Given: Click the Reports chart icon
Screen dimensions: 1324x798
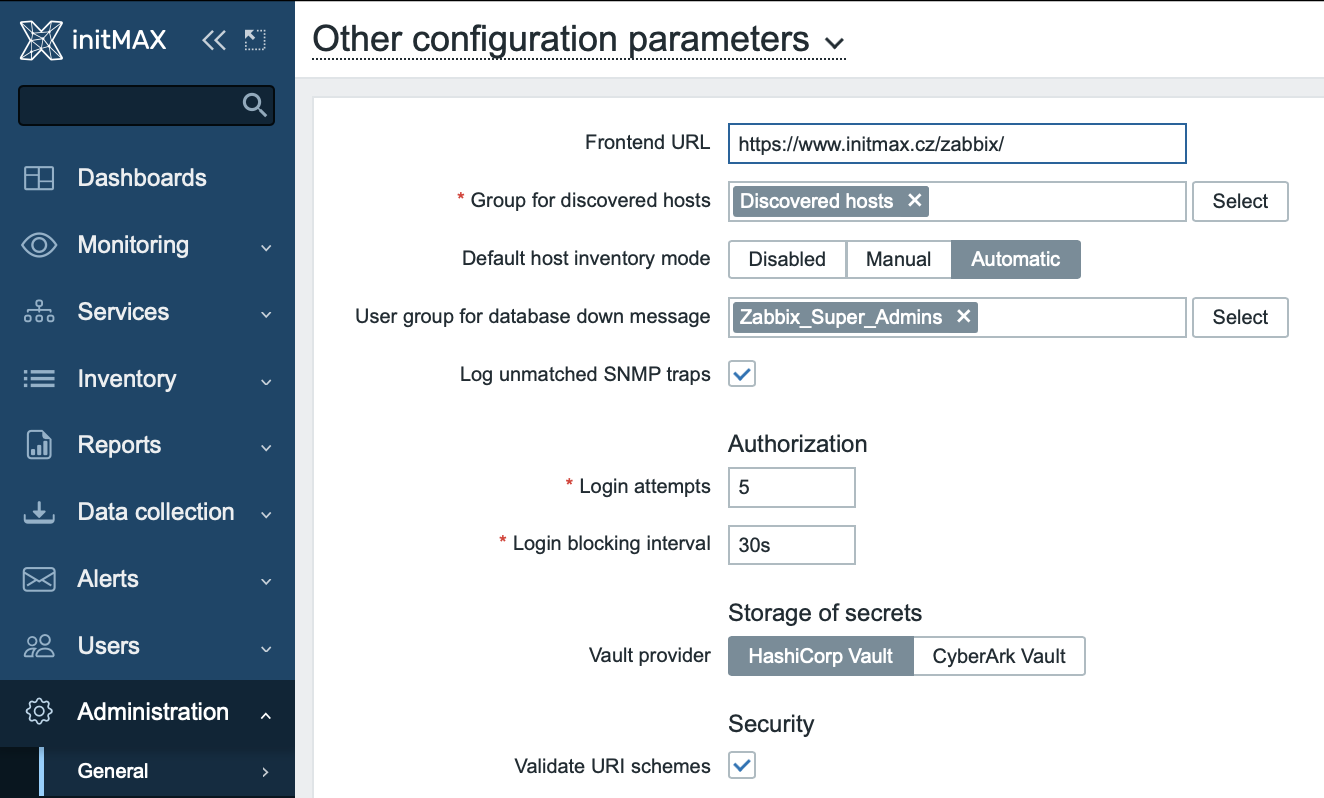Looking at the screenshot, I should coord(39,445).
